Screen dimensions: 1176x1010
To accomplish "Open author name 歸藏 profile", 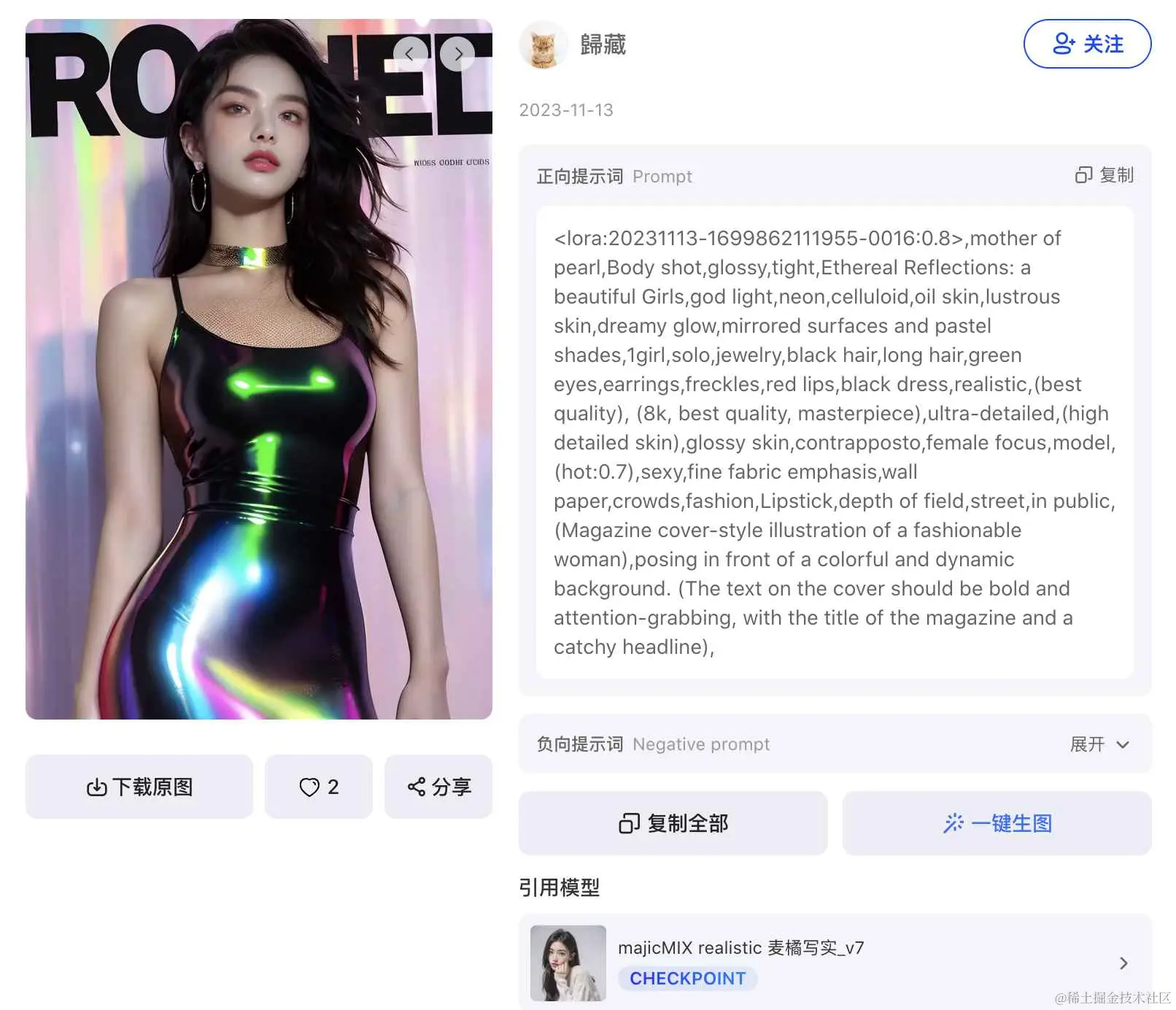I will click(x=603, y=45).
